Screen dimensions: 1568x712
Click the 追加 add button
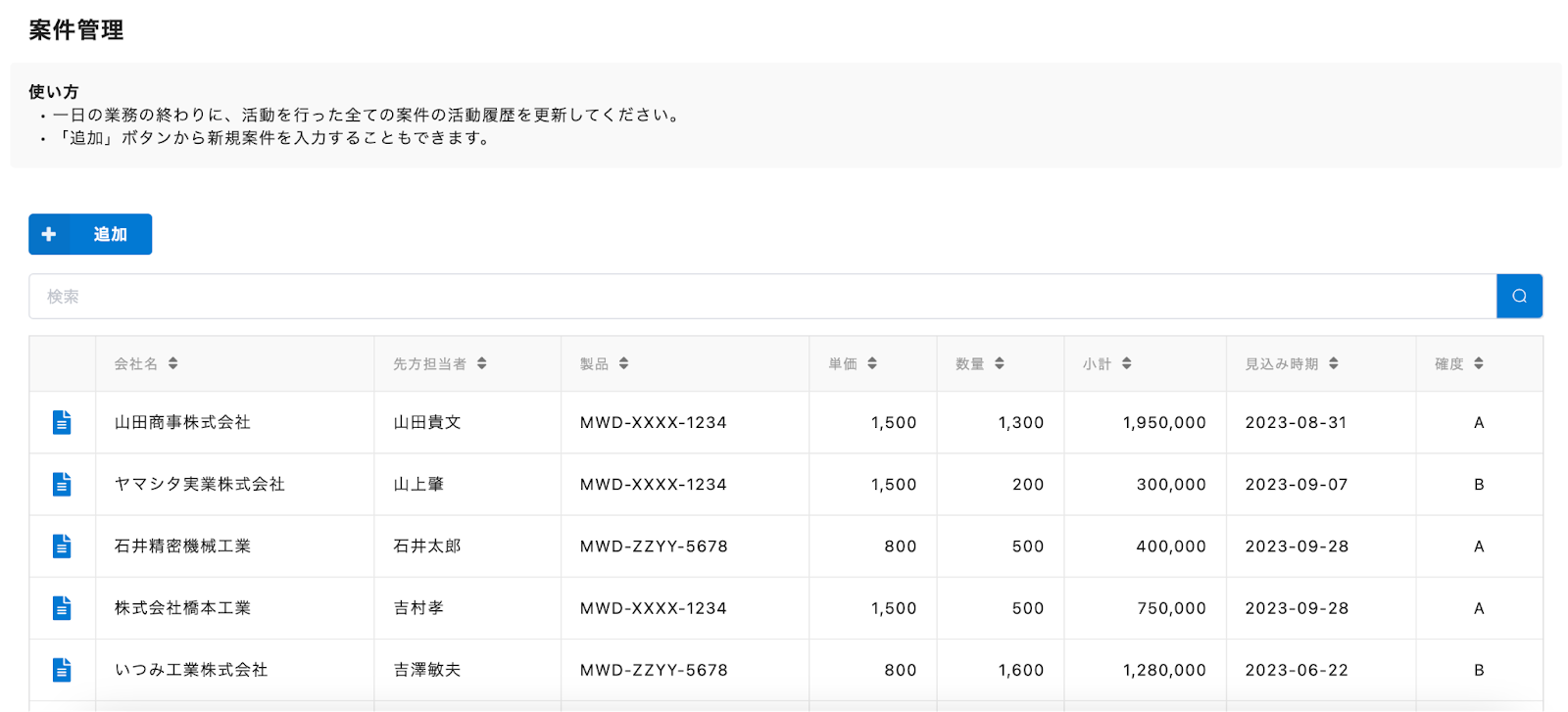click(x=90, y=234)
